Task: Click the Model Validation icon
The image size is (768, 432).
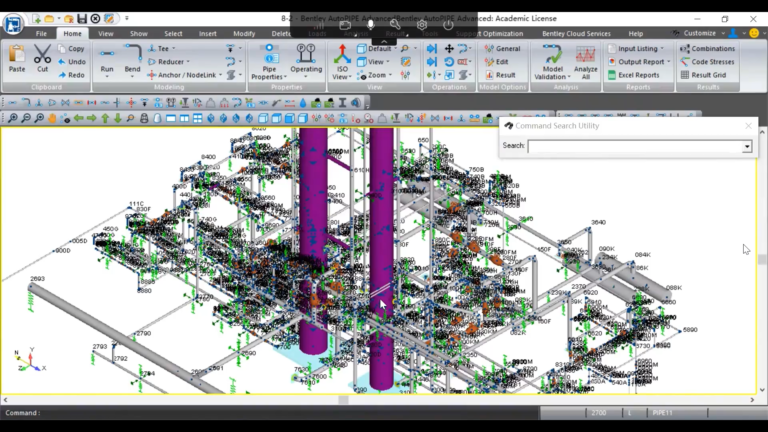Action: coord(552,55)
